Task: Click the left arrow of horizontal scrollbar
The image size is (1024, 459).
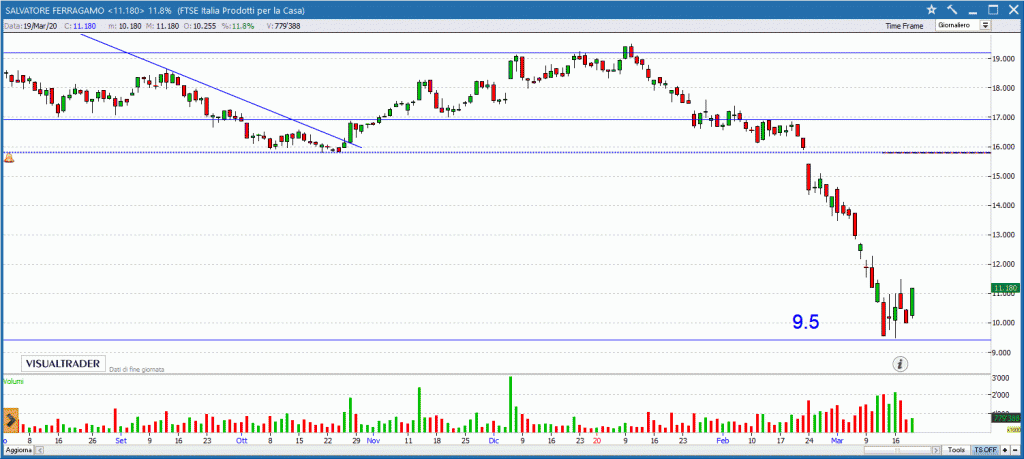Action: (37, 451)
